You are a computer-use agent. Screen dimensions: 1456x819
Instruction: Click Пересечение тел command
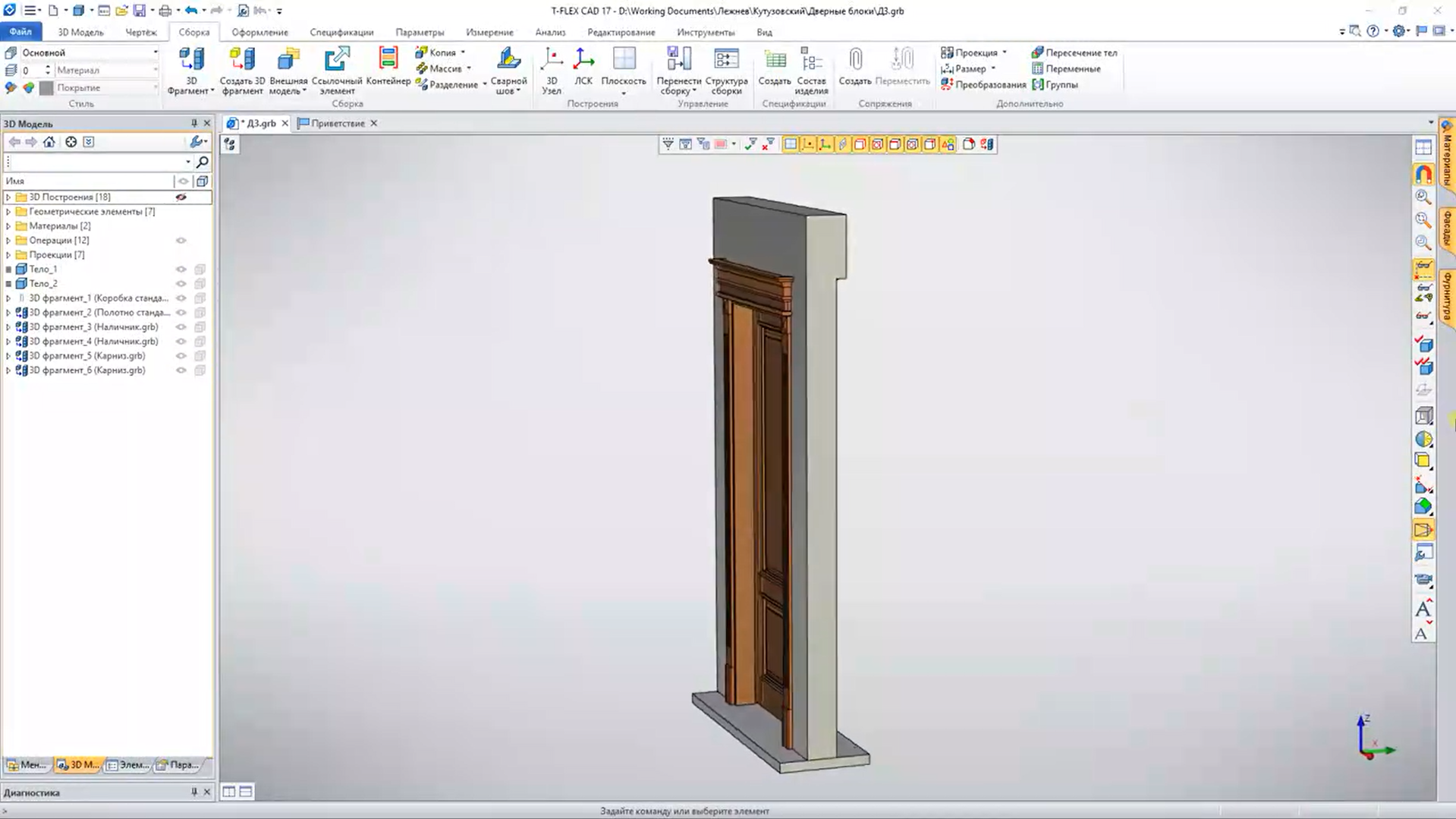[x=1074, y=52]
